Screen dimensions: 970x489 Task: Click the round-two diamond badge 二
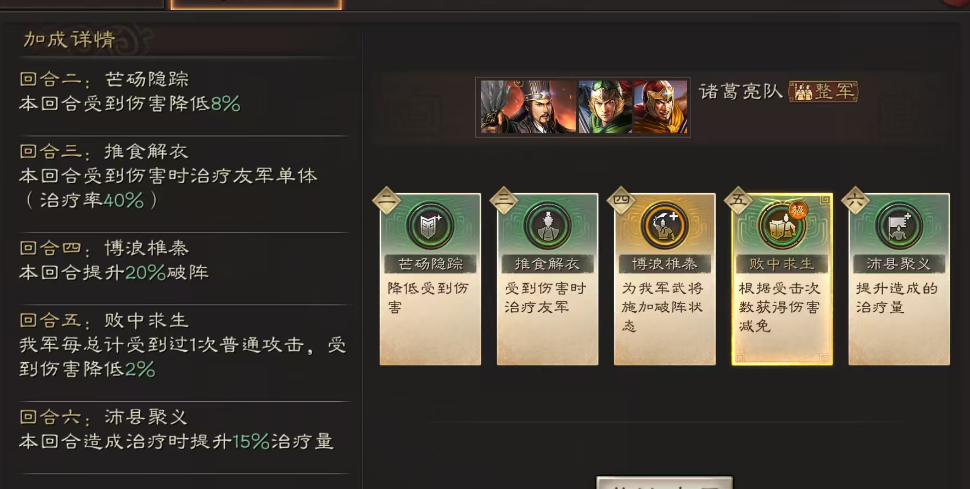[x=387, y=200]
